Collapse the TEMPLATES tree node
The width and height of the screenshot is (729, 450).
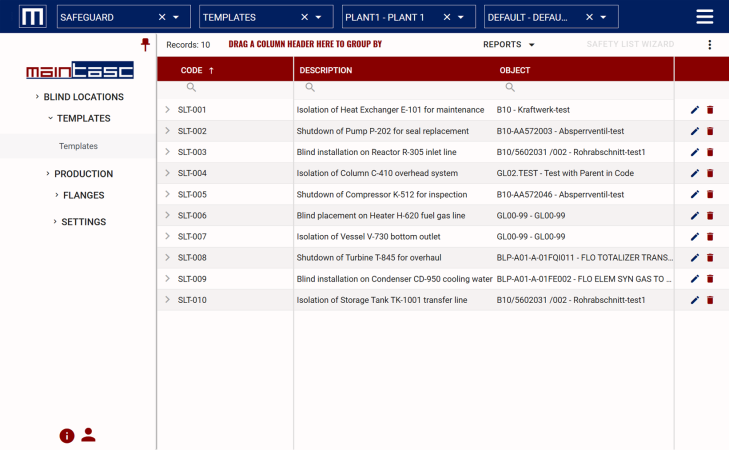point(50,118)
